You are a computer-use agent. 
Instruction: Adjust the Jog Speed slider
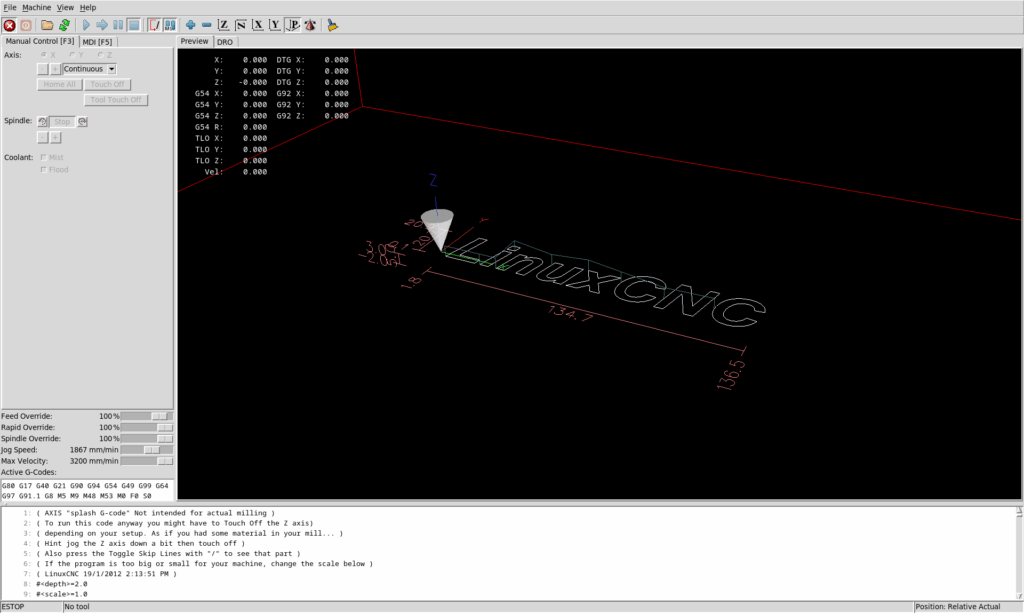(x=151, y=450)
